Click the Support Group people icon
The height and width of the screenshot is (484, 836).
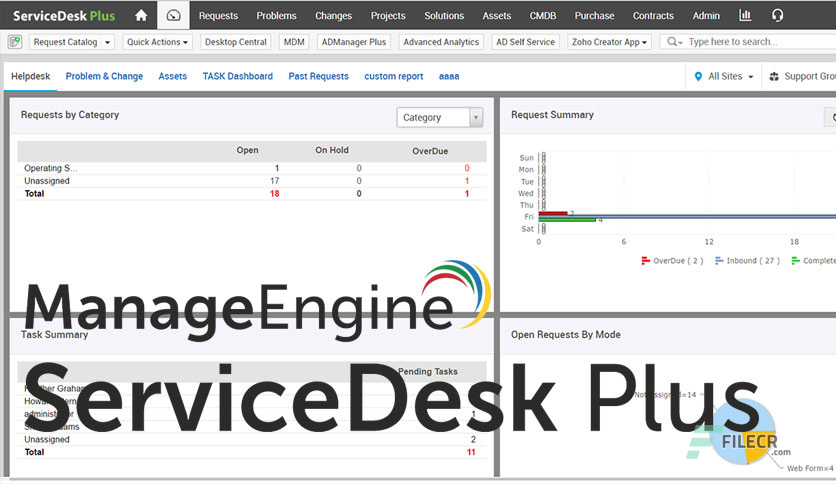tap(774, 77)
